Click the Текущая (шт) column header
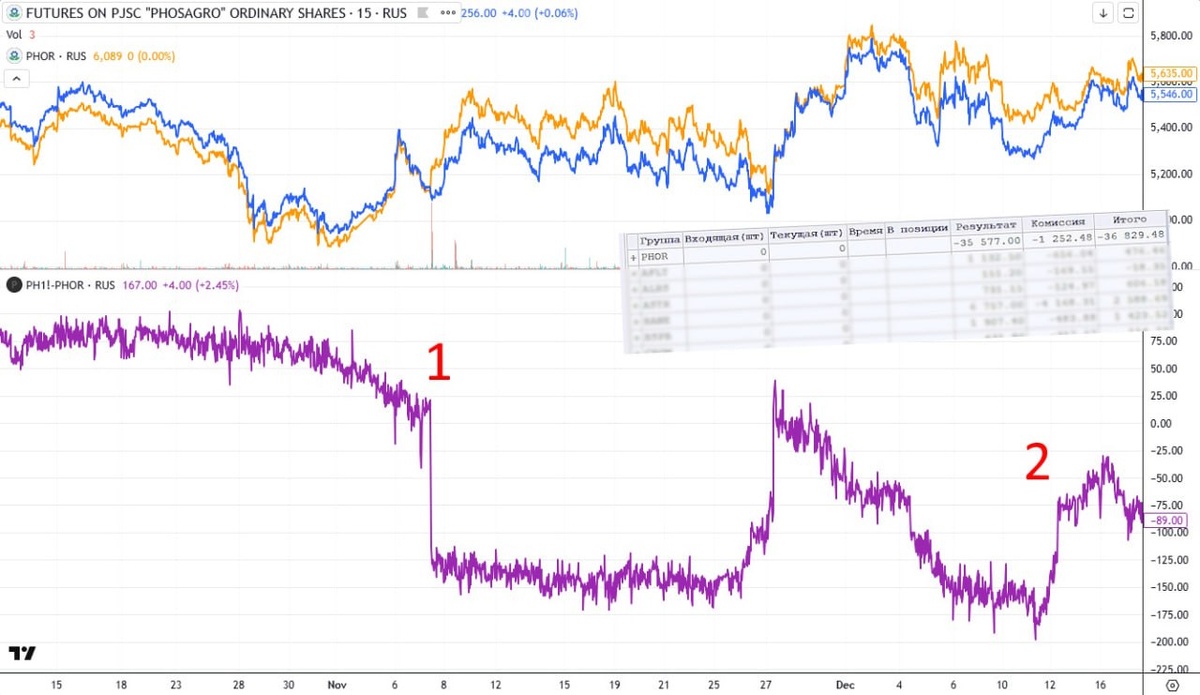Image resolution: width=1200 pixels, height=695 pixels. (x=808, y=234)
